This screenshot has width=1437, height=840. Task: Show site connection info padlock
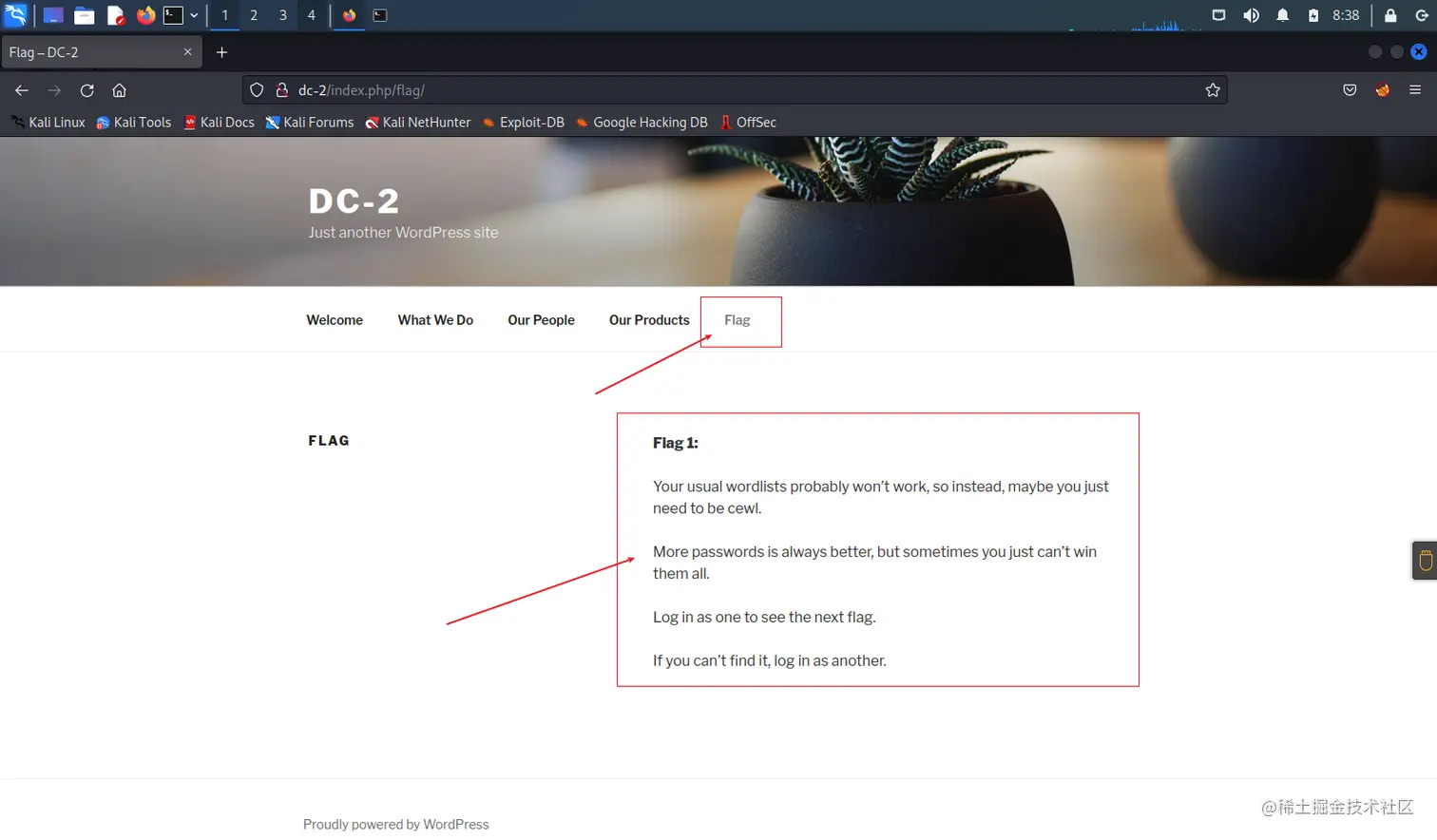[x=282, y=90]
